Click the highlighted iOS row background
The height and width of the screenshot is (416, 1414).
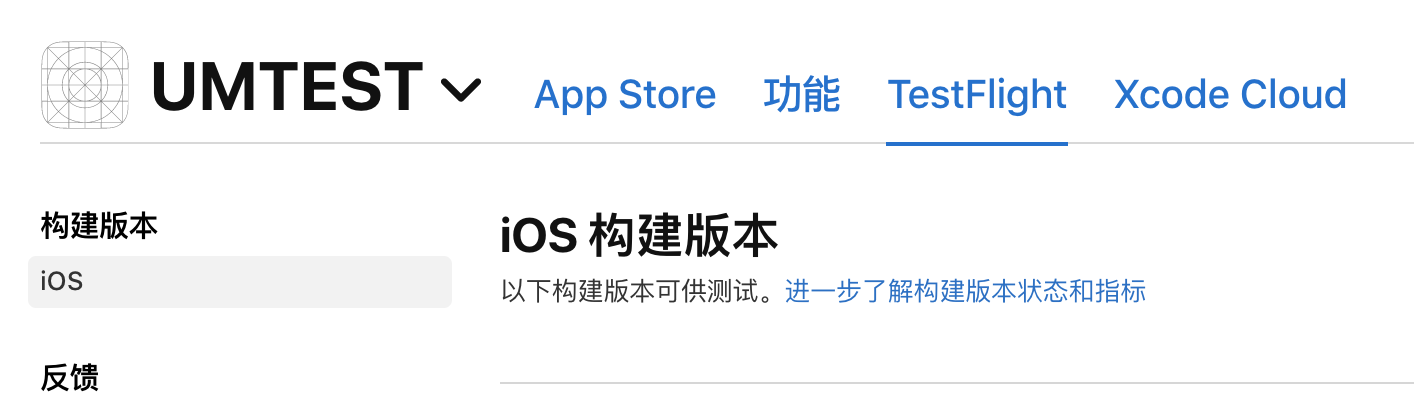(x=240, y=281)
